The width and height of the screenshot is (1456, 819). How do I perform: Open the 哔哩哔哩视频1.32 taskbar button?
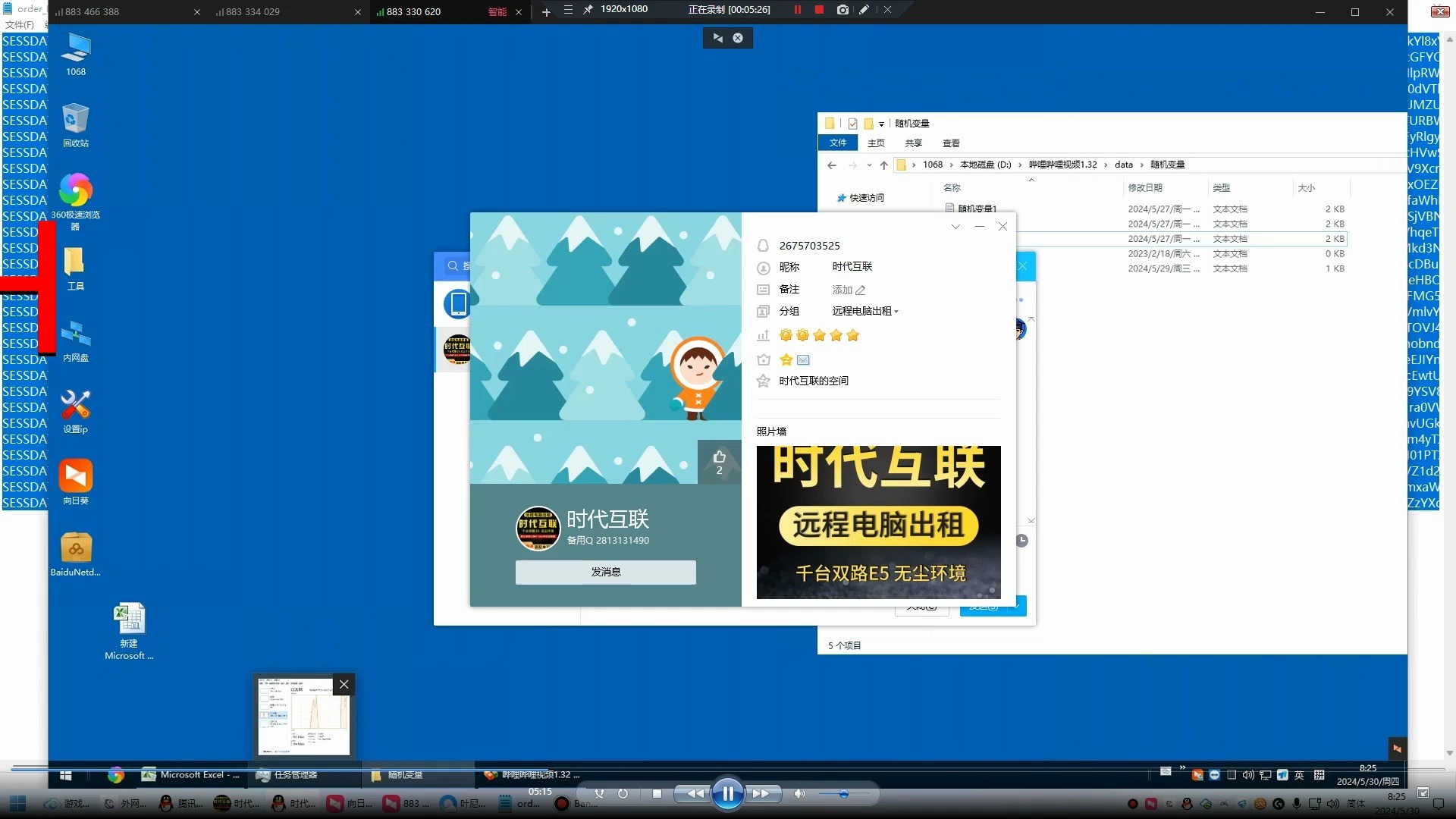pos(531,775)
